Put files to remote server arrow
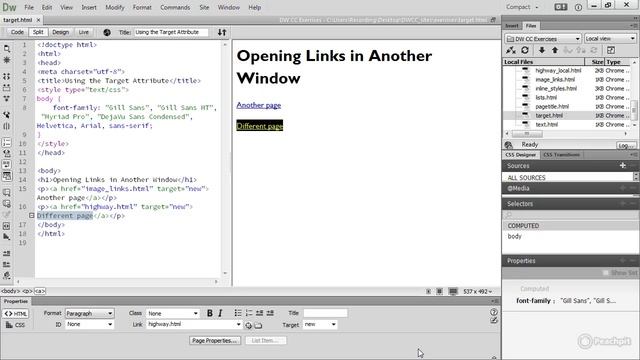The height and width of the screenshot is (360, 640). pyautogui.click(x=555, y=50)
